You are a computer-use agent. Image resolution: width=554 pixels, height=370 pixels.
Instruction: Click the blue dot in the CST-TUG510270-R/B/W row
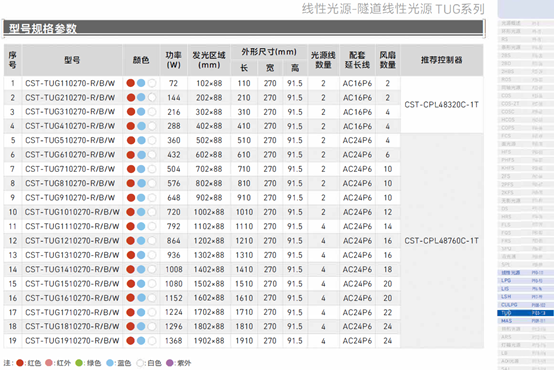pyautogui.click(x=141, y=140)
